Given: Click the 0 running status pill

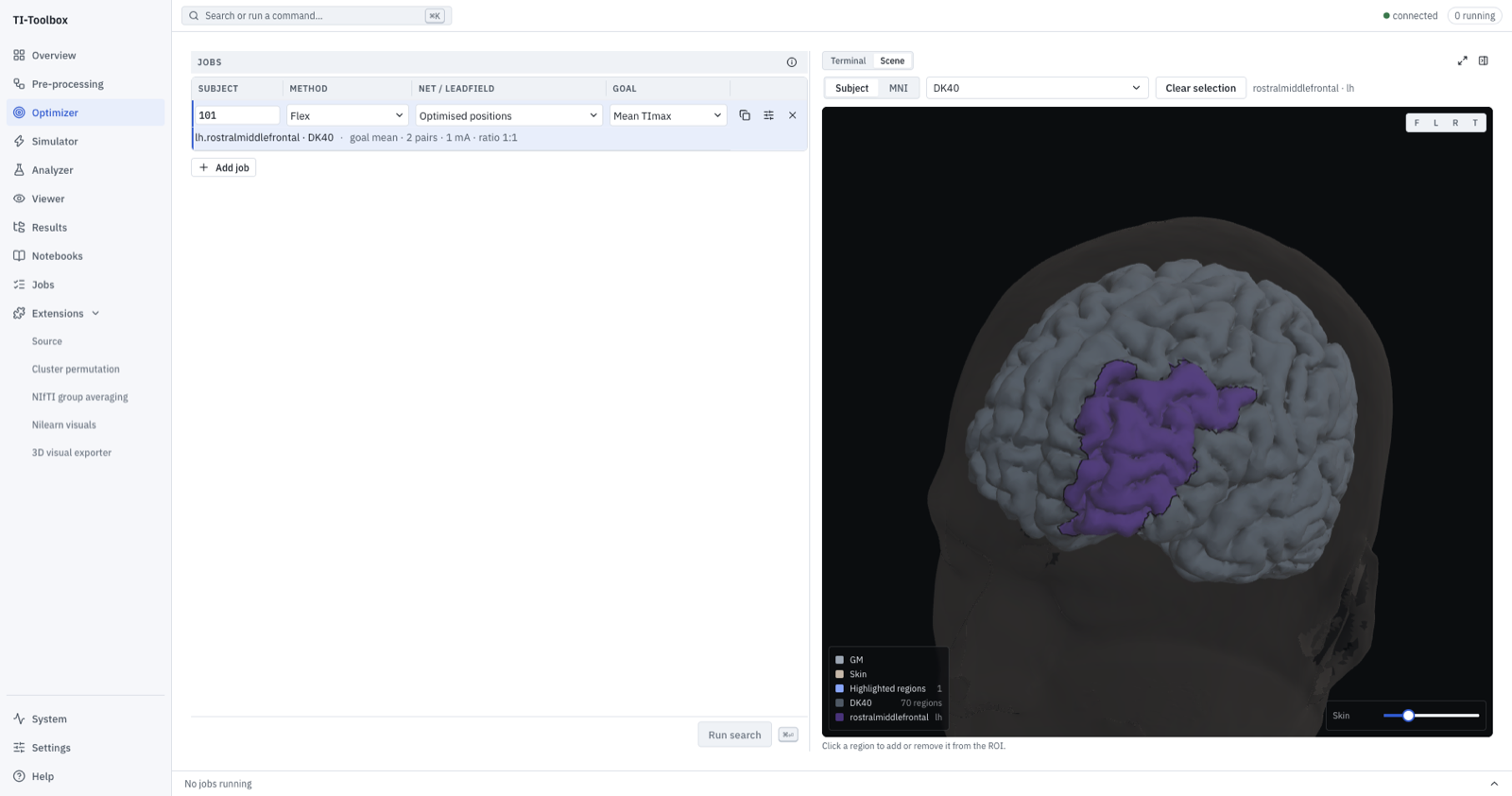Looking at the screenshot, I should click(1474, 15).
